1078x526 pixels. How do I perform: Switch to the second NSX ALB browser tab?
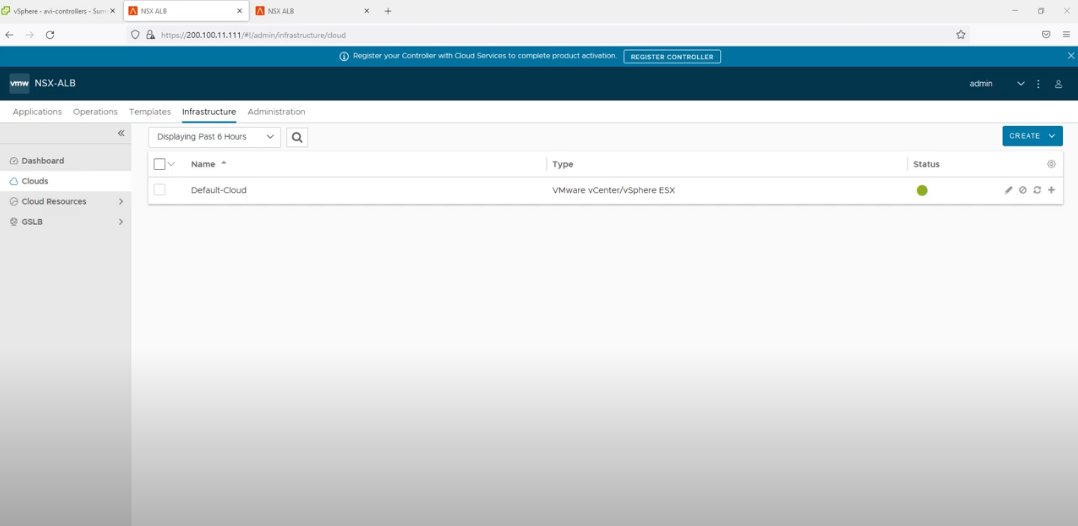click(x=311, y=11)
